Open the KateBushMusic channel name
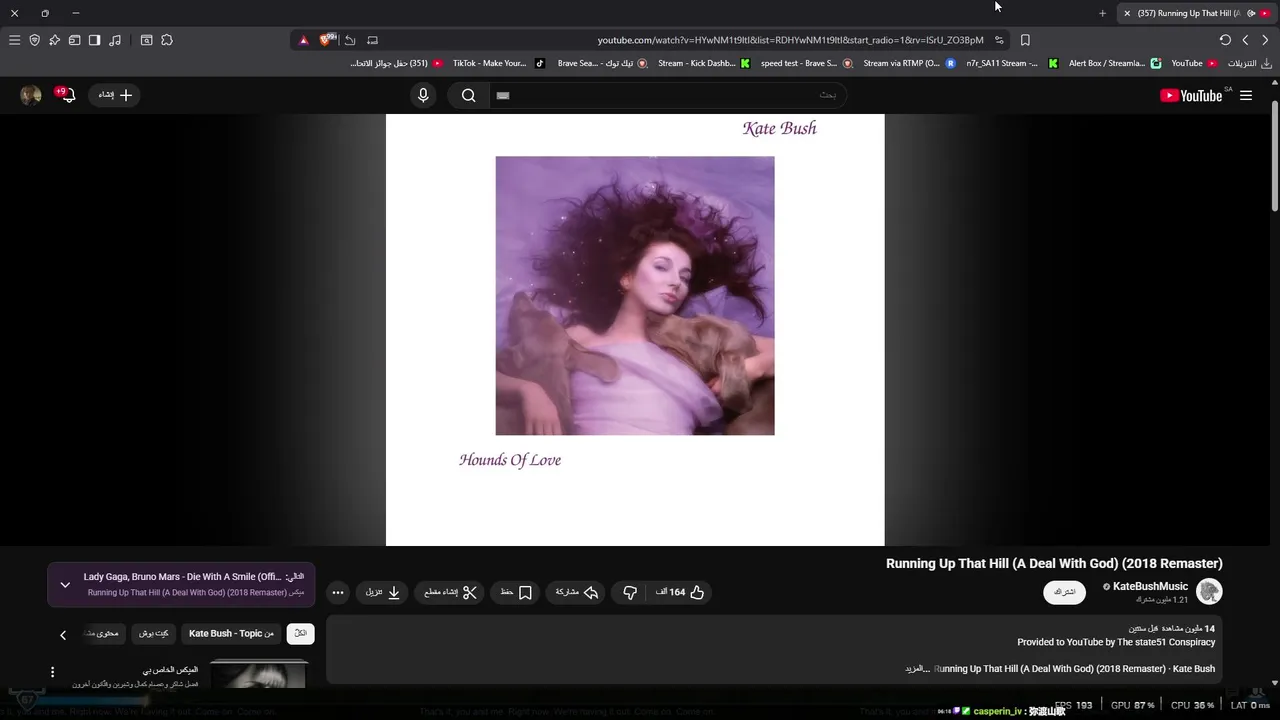The height and width of the screenshot is (720, 1280). tap(1150, 586)
